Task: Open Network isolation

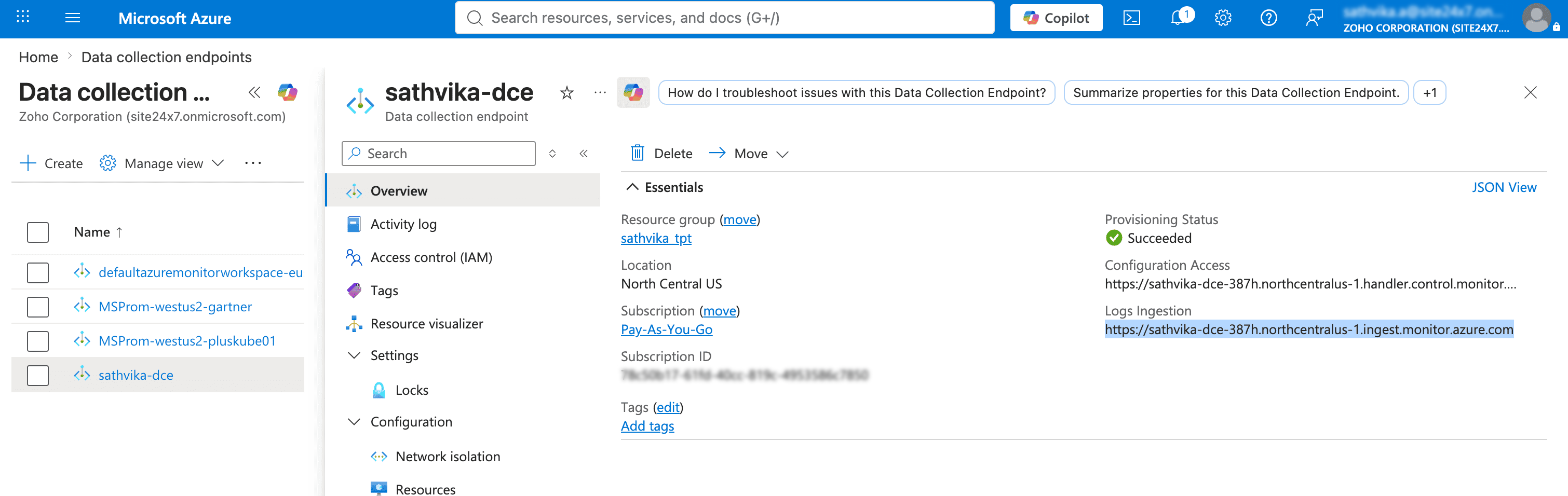Action: (448, 456)
